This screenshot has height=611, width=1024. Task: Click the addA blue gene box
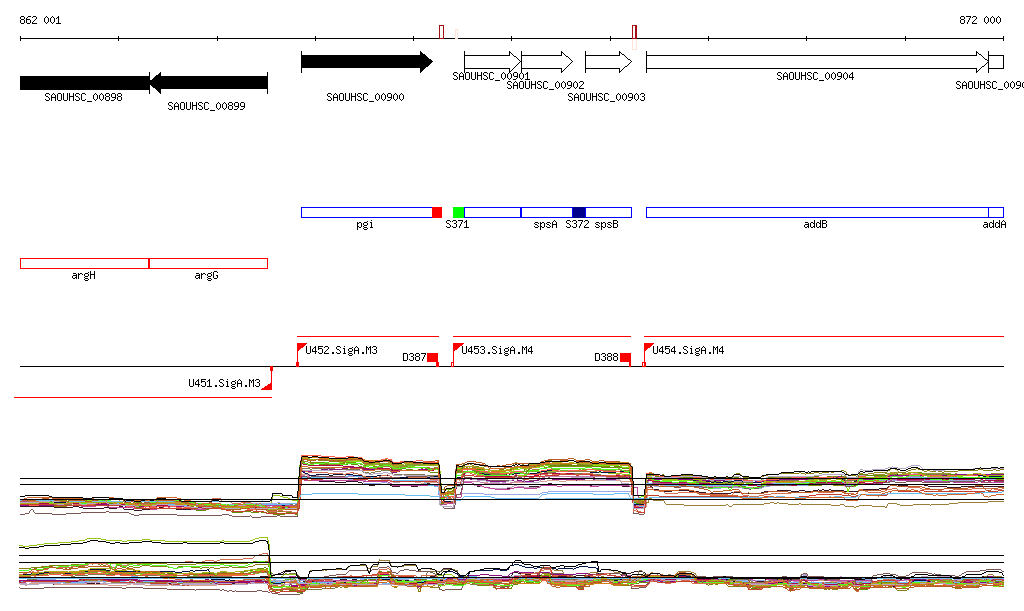click(x=996, y=212)
